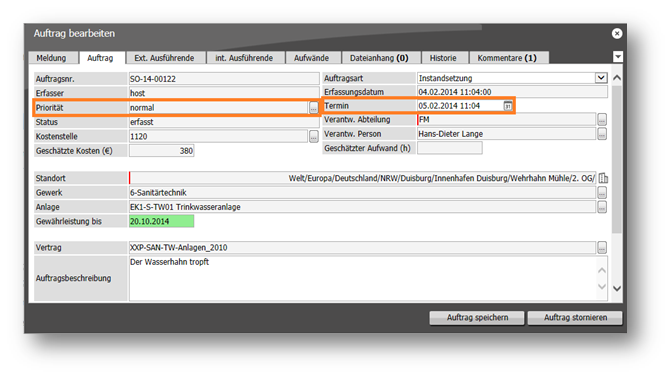The image size is (670, 377).
Task: Click the green Gewährleistung bis date field
Action: click(162, 221)
